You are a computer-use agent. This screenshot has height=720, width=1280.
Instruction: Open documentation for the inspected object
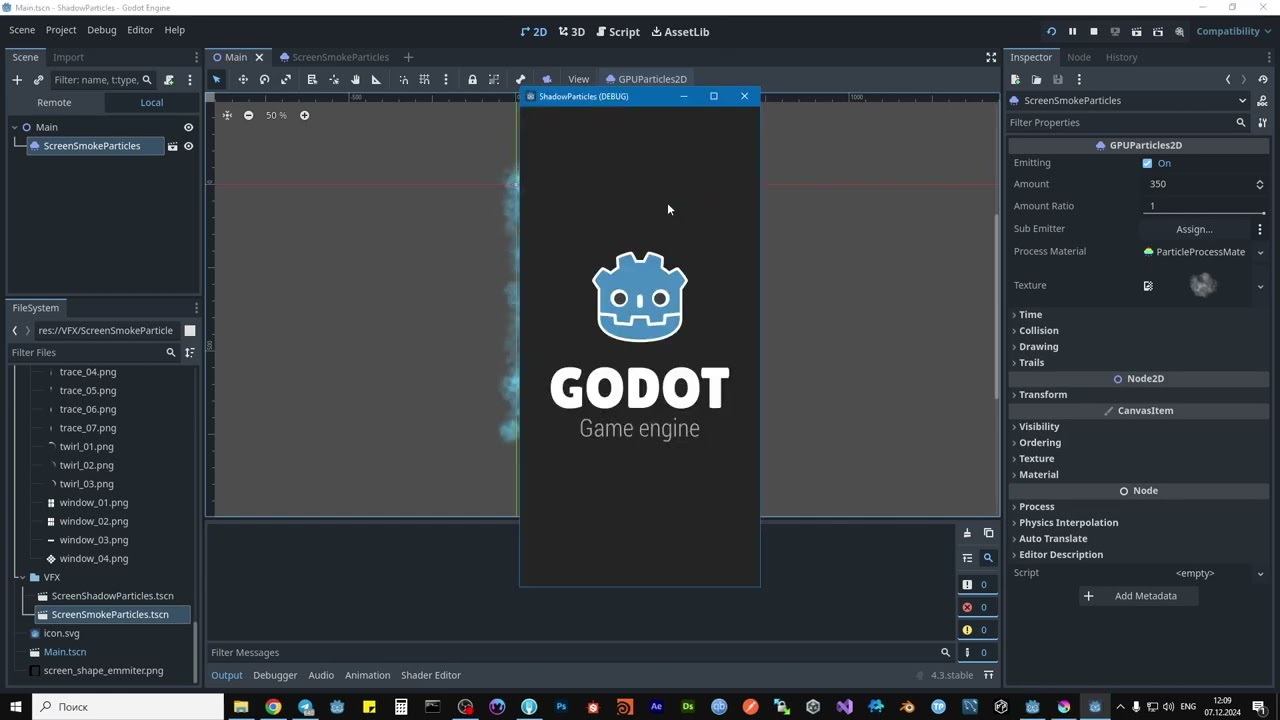pos(1262,100)
